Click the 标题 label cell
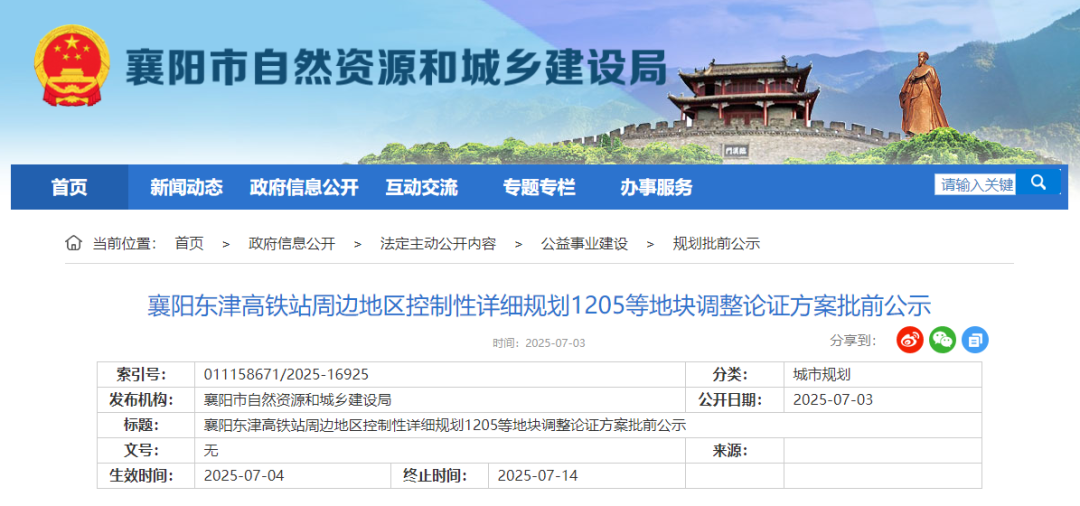 pyautogui.click(x=145, y=425)
